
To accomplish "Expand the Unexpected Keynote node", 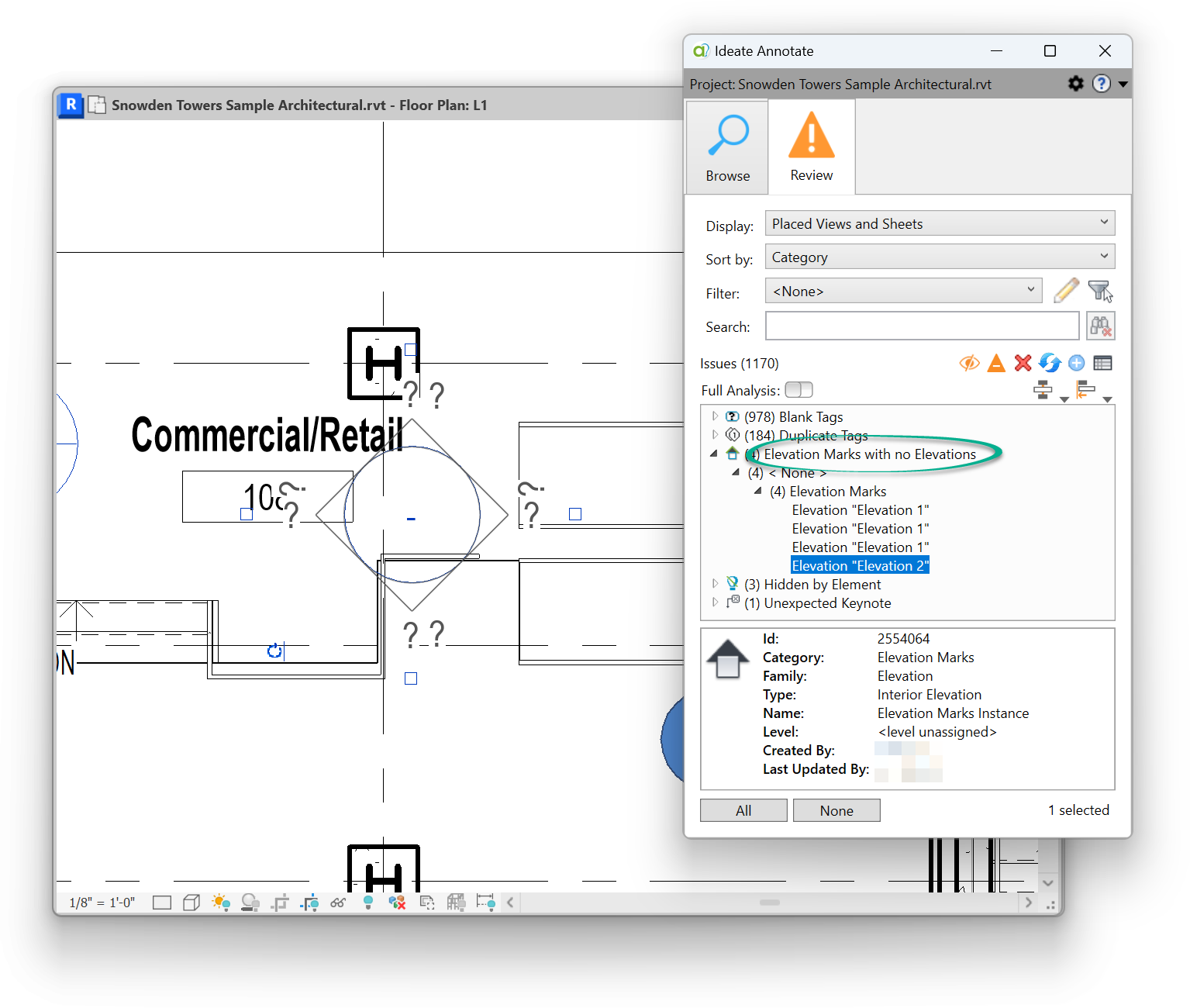I will 715,602.
